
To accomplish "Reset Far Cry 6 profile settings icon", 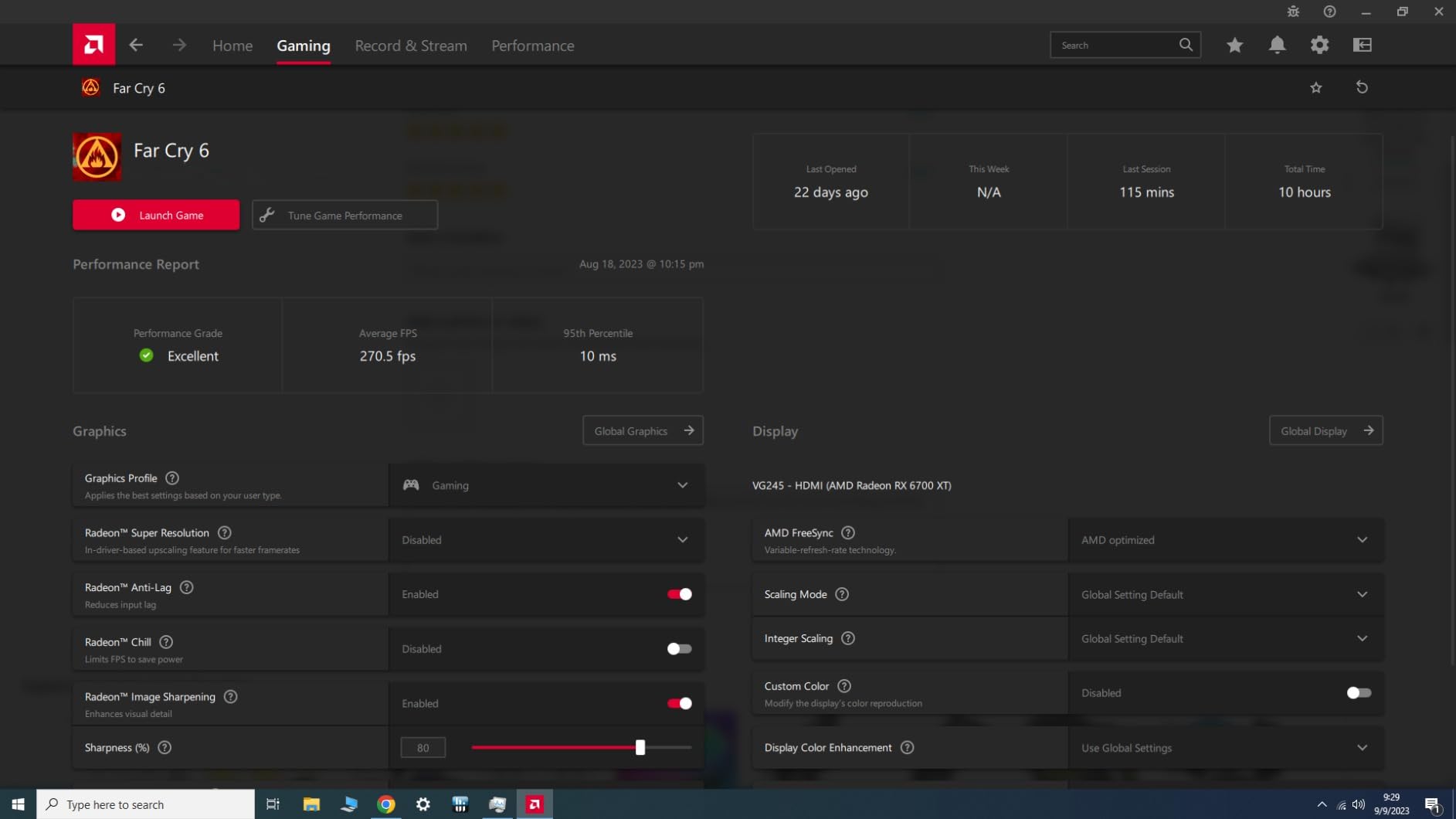I will [x=1362, y=87].
